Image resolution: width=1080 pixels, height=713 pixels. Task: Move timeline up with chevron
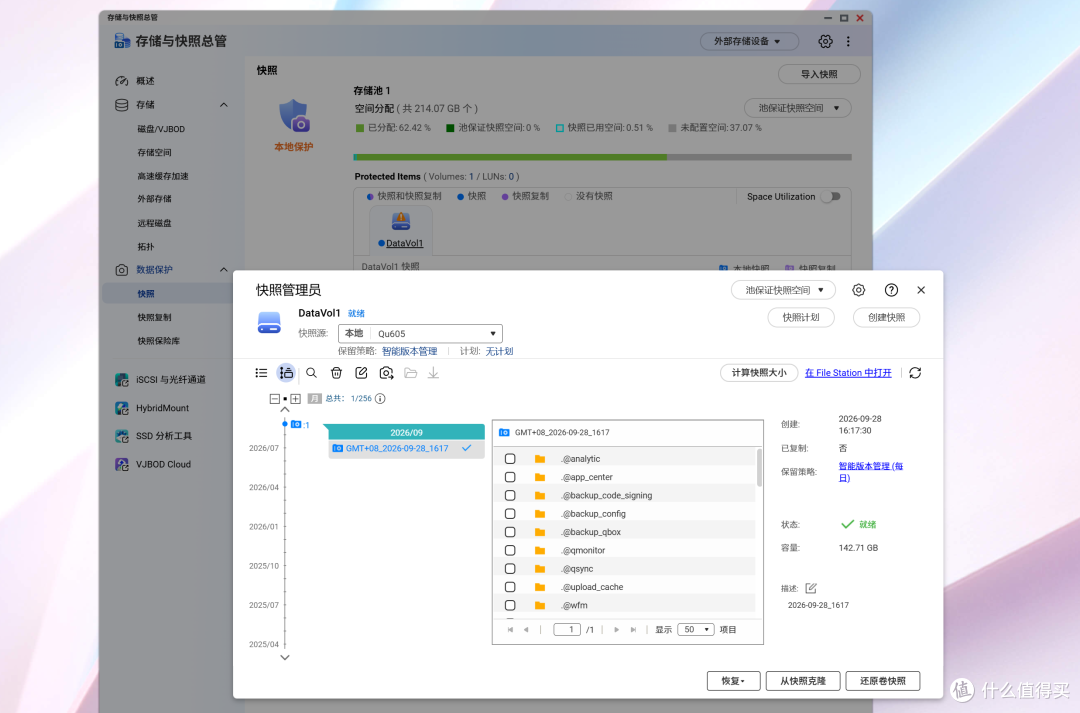tap(284, 410)
